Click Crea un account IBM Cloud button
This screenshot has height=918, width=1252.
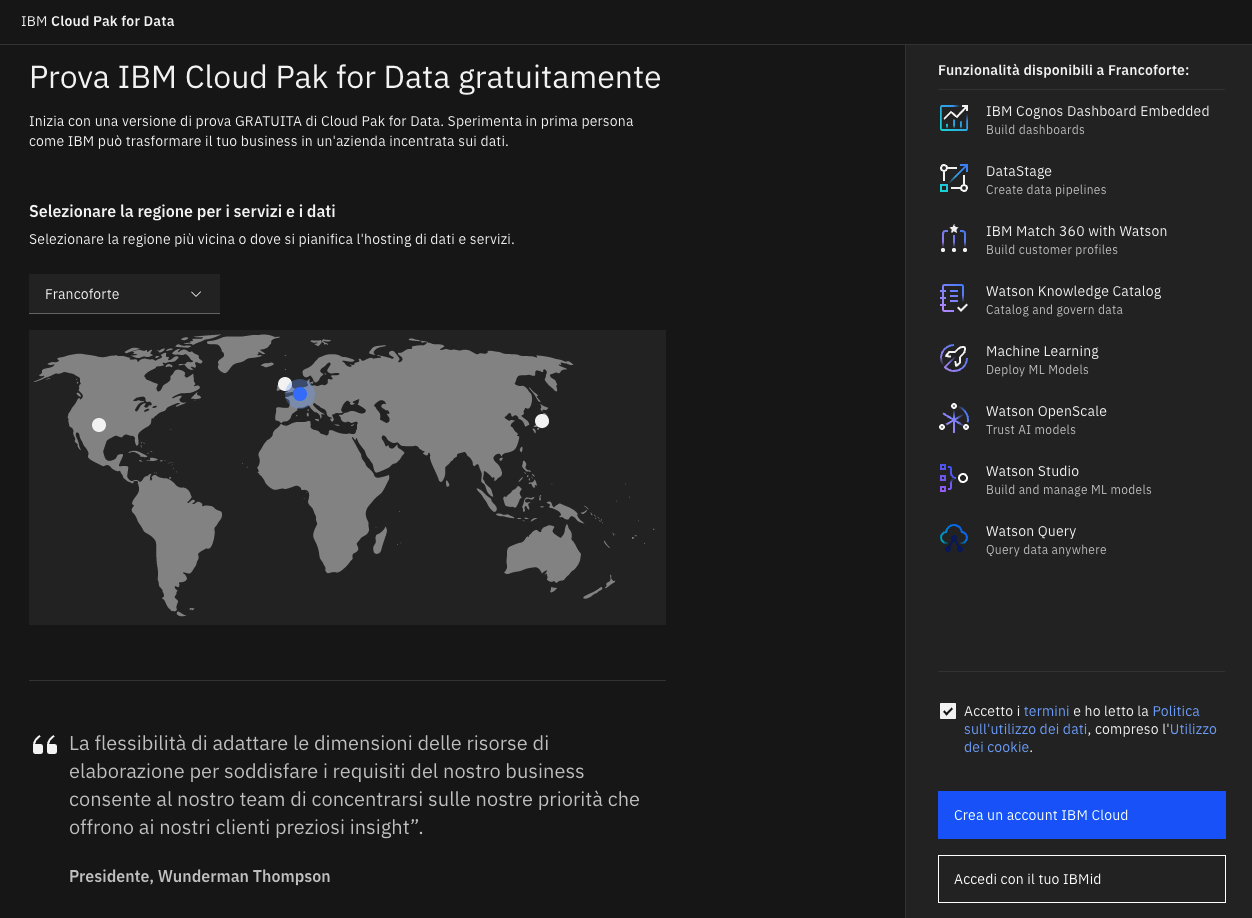[x=1081, y=815]
